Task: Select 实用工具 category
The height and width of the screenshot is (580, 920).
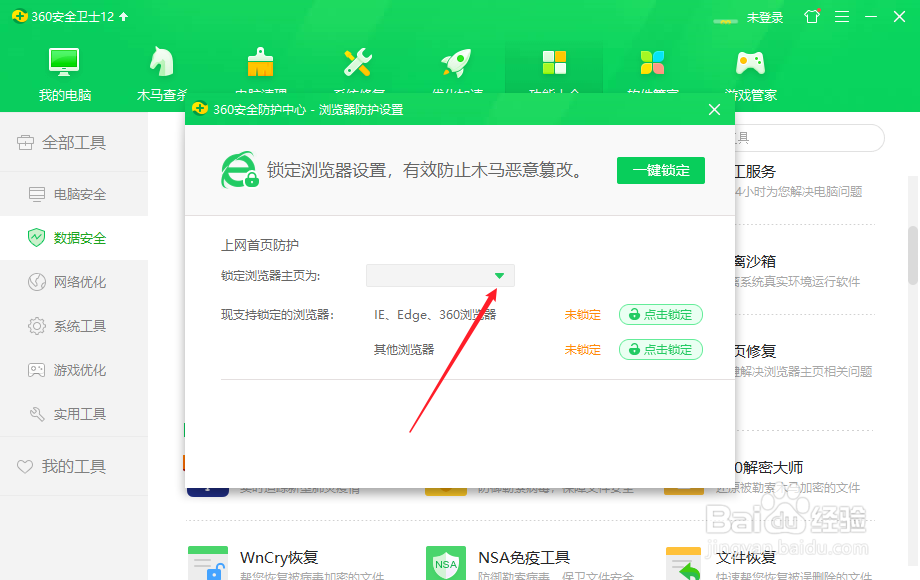Action: pos(74,414)
